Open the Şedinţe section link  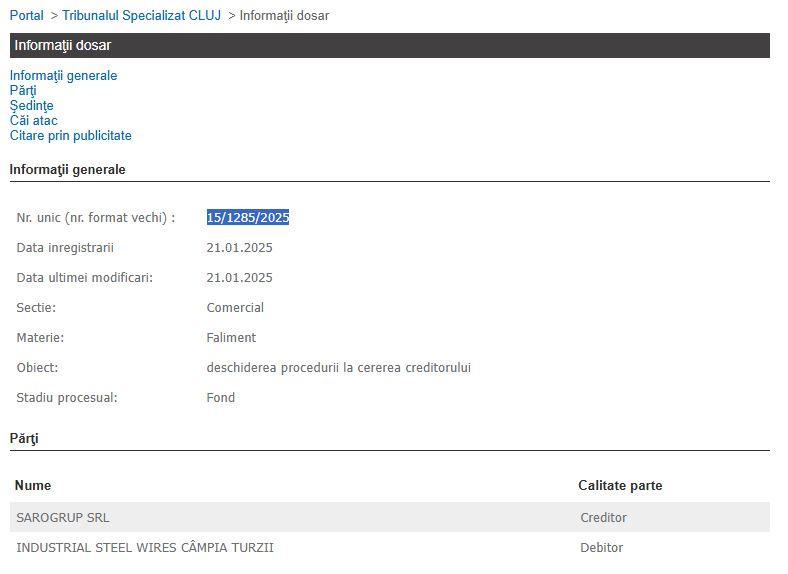click(x=31, y=106)
